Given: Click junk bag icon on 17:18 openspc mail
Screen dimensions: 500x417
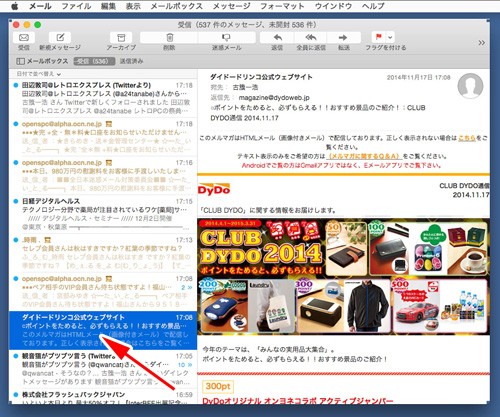Looking at the screenshot, I should 108,124.
